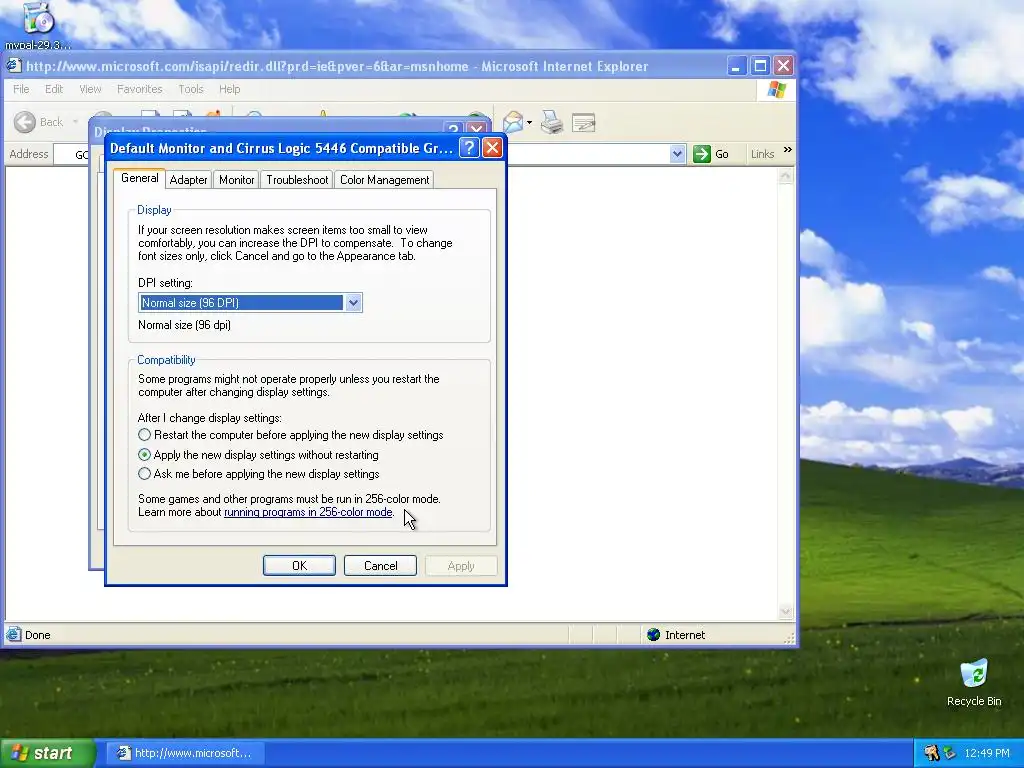Screen dimensions: 1024x768
Task: Click the IE icon in the title bar
Action: [14, 66]
